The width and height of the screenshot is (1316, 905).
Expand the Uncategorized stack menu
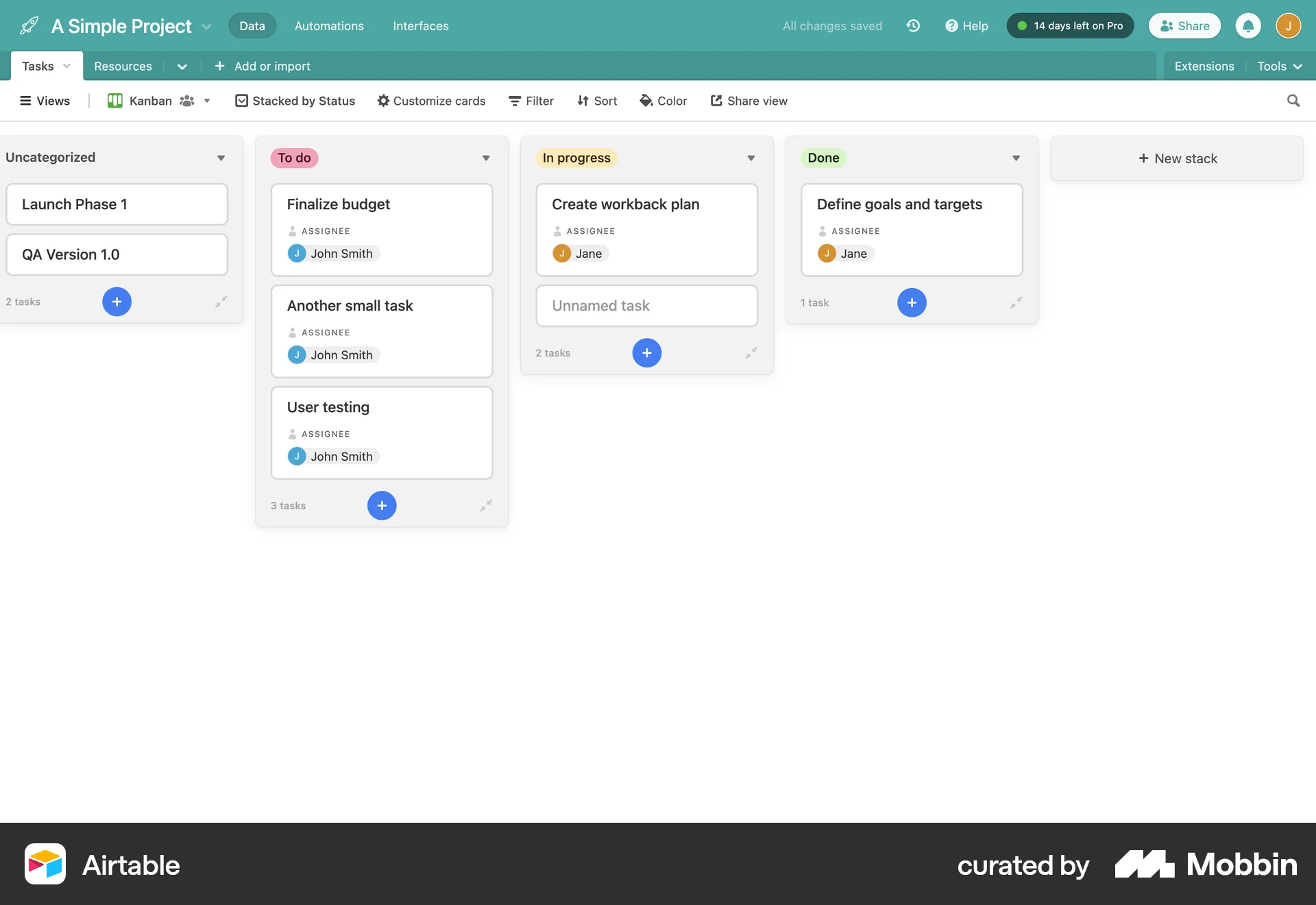click(x=221, y=158)
